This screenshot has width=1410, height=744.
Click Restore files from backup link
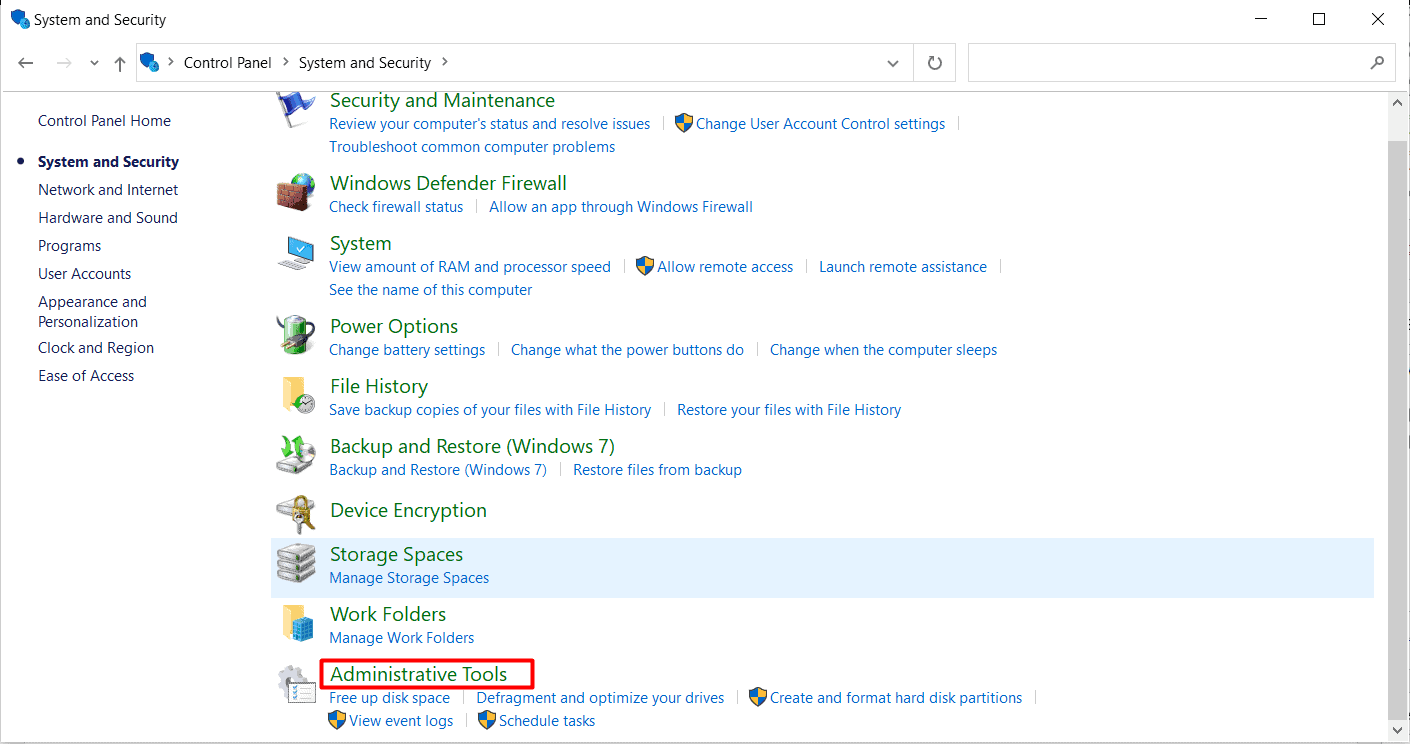(x=657, y=470)
